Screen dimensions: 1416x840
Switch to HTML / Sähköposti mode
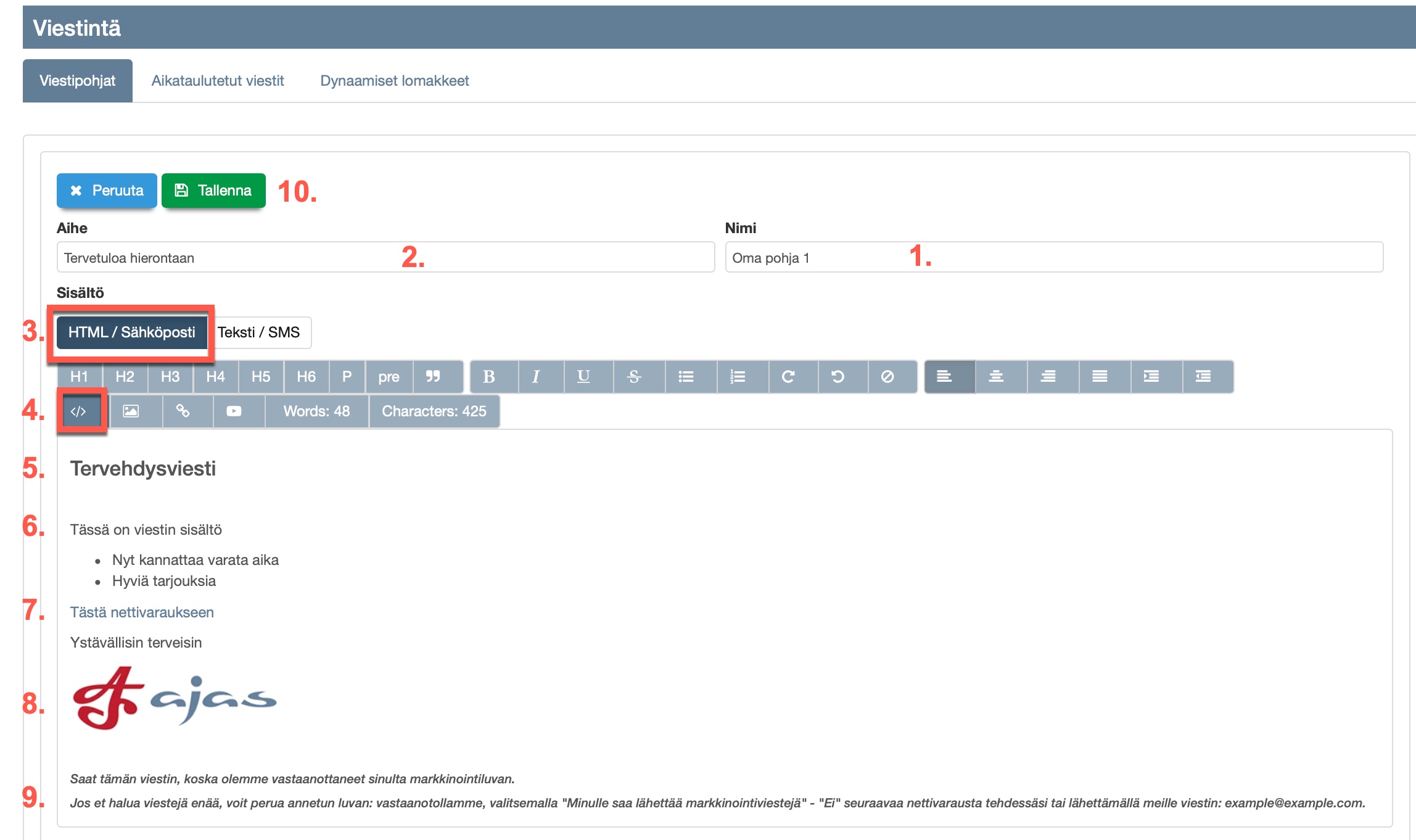tap(131, 332)
